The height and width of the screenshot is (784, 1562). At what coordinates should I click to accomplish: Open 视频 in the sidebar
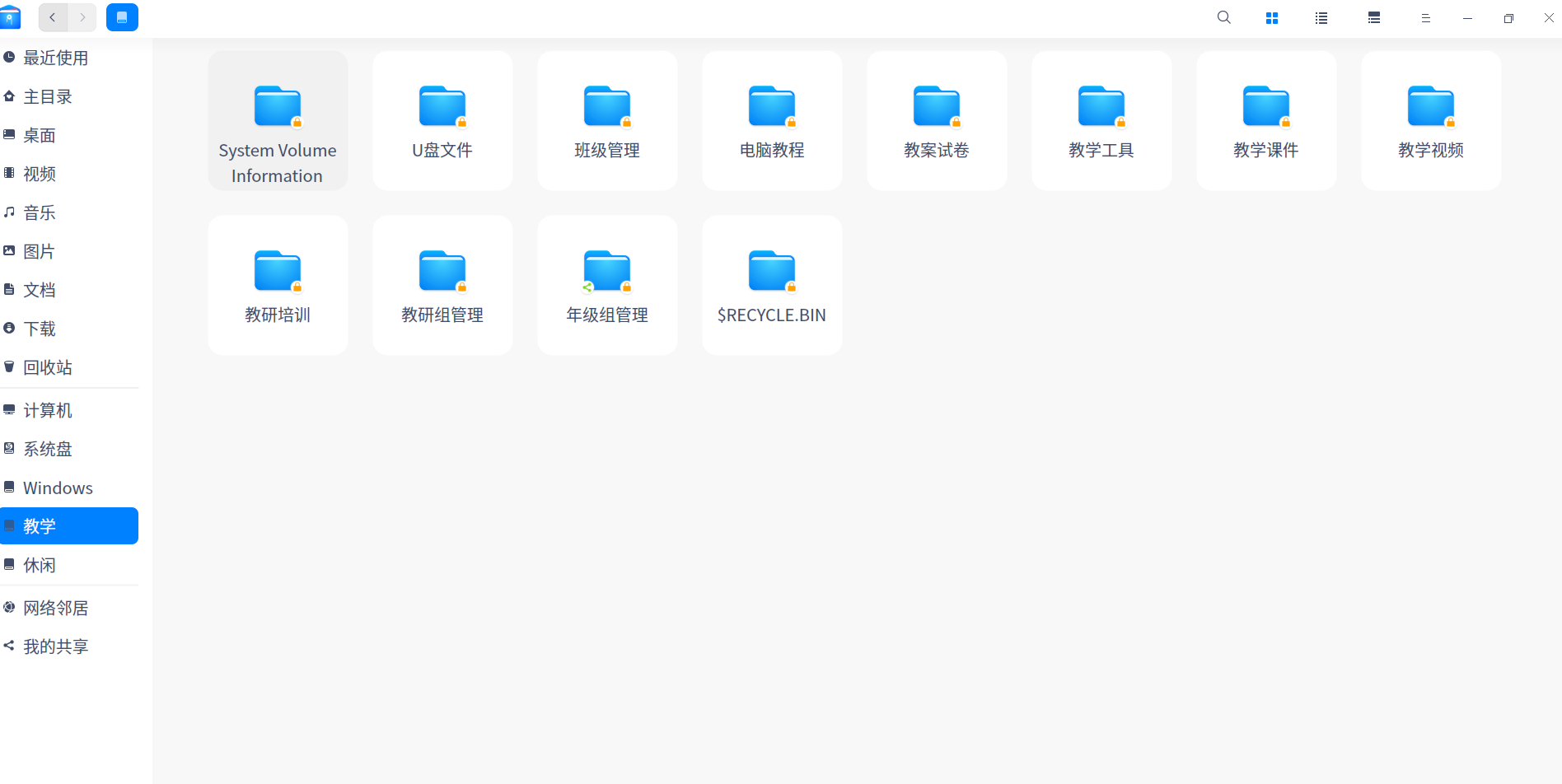[x=69, y=174]
